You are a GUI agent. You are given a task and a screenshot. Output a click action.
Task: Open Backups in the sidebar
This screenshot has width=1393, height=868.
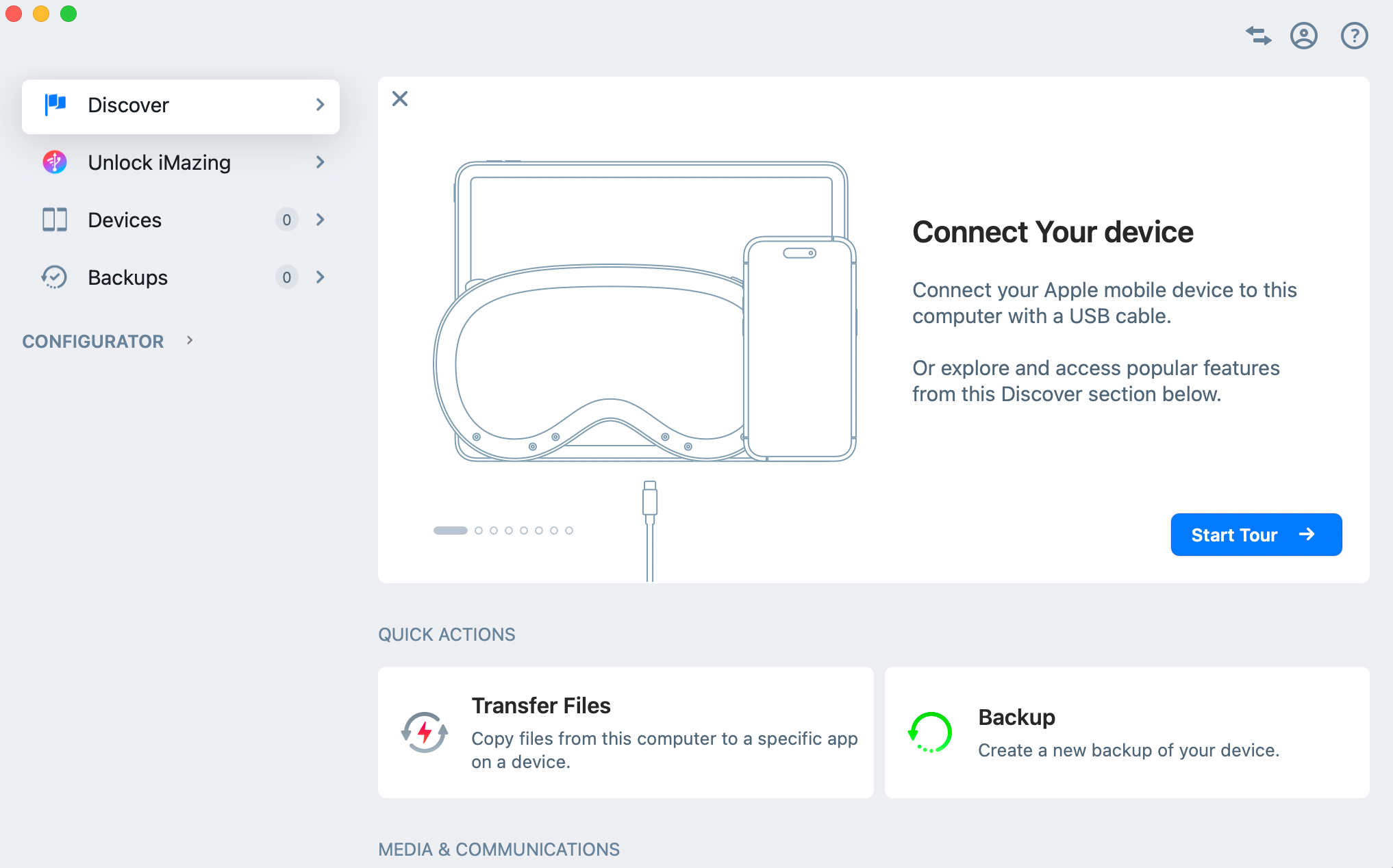181,278
